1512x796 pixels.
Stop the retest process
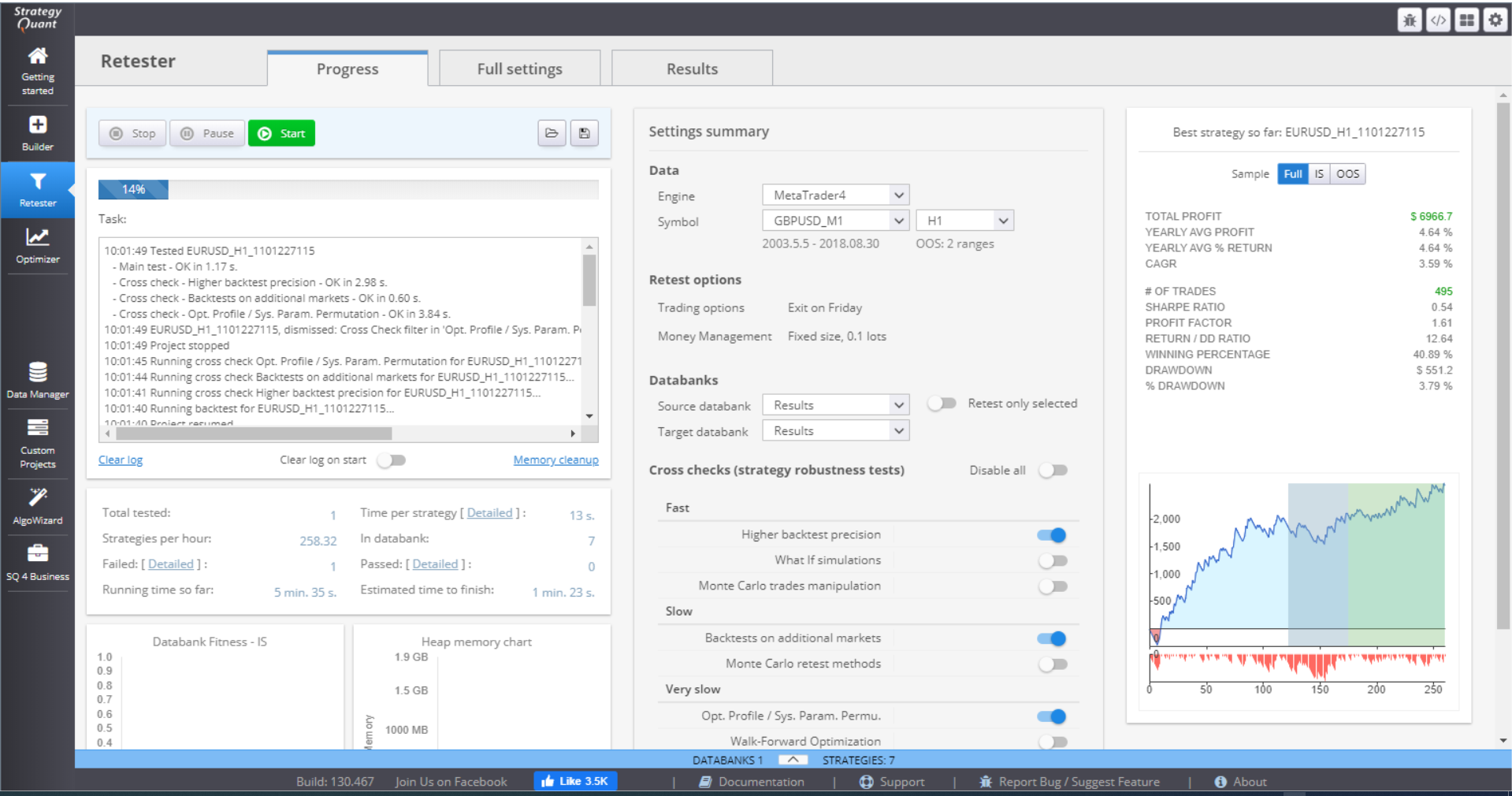(x=132, y=133)
